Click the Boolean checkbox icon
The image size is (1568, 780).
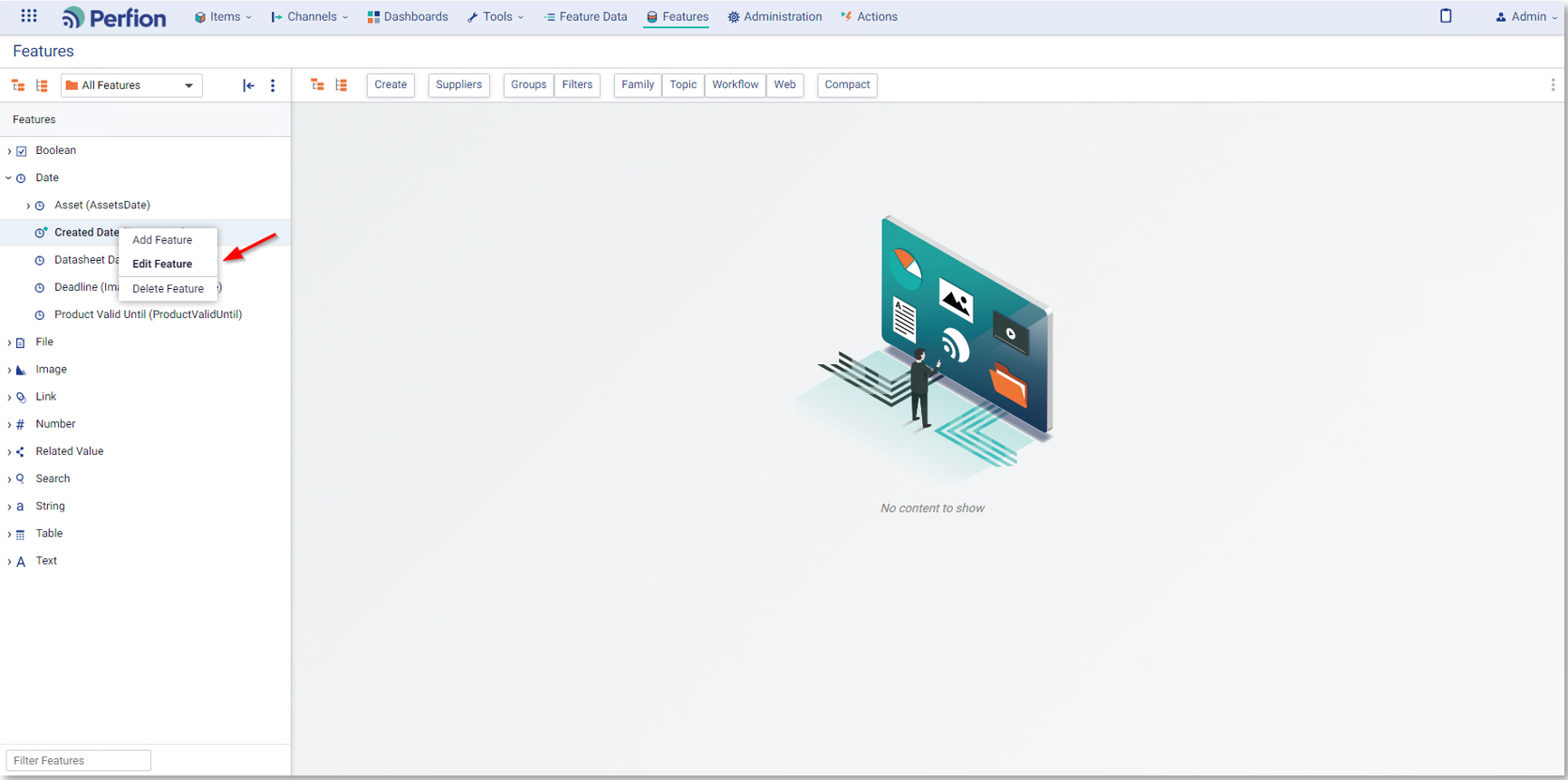[x=22, y=151]
